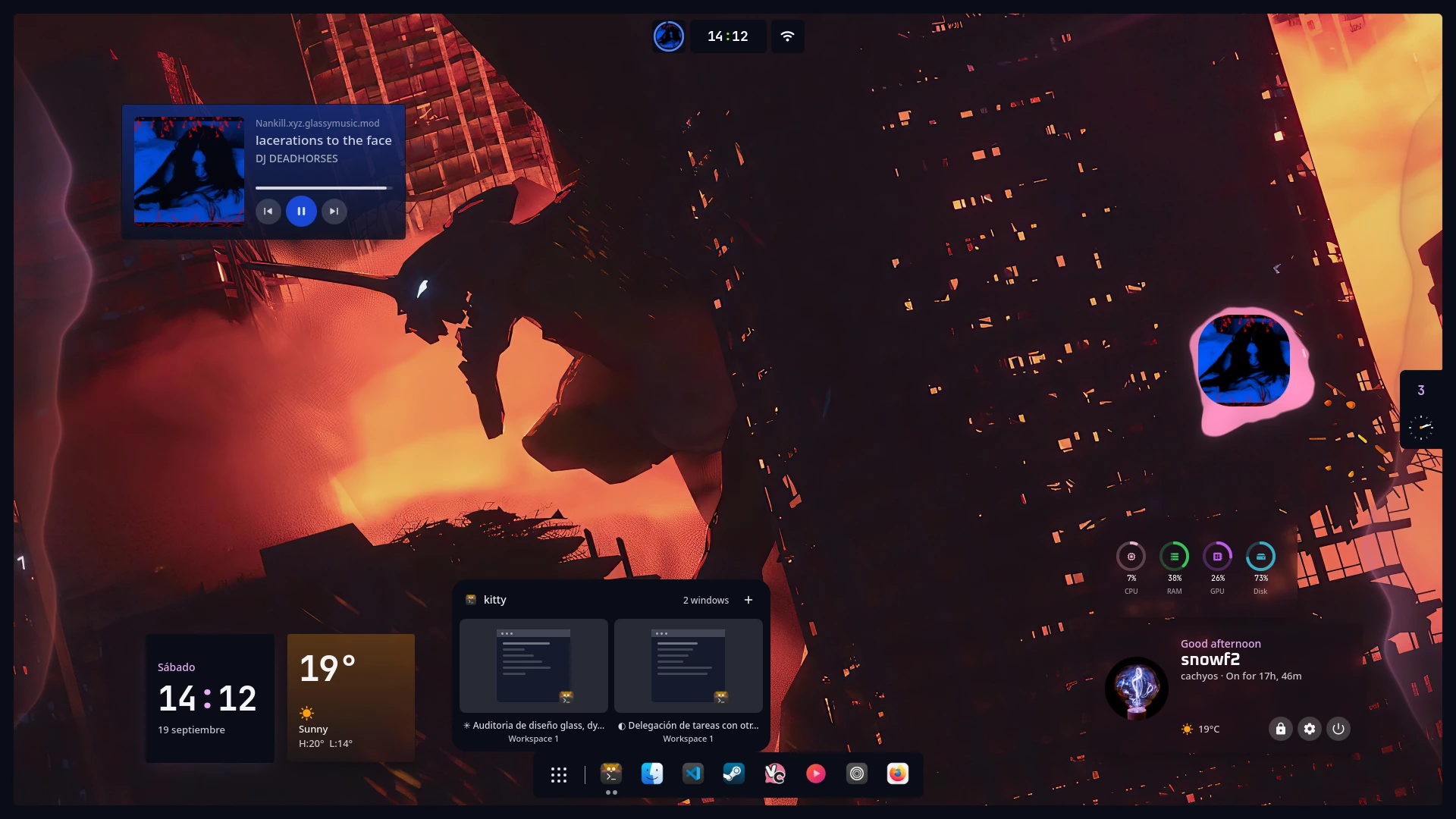Viewport: 1456px width, 819px height.
Task: Click the CPU usage ring
Action: (1131, 557)
